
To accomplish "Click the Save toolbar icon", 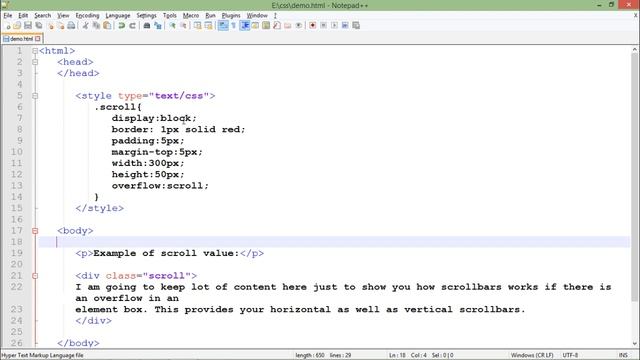I will pos(28,25).
